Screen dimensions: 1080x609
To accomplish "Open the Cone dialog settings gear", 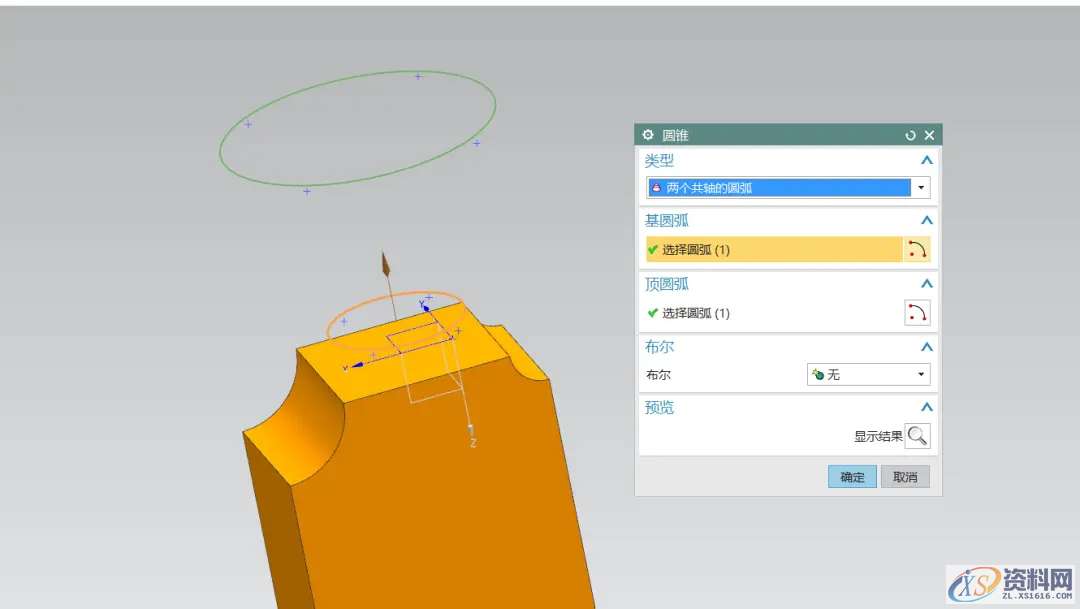I will [648, 135].
